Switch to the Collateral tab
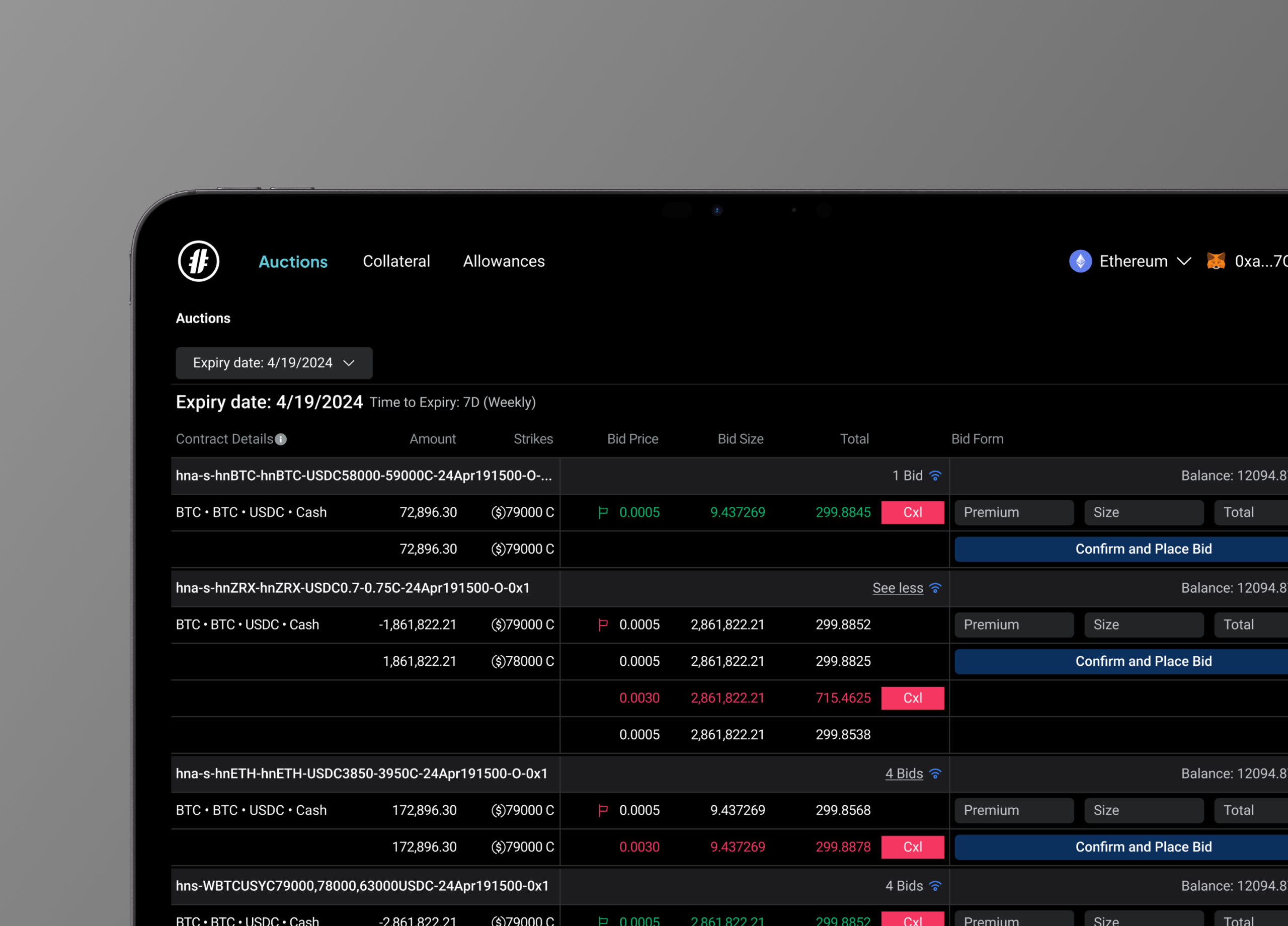Image resolution: width=1288 pixels, height=926 pixels. click(x=396, y=261)
